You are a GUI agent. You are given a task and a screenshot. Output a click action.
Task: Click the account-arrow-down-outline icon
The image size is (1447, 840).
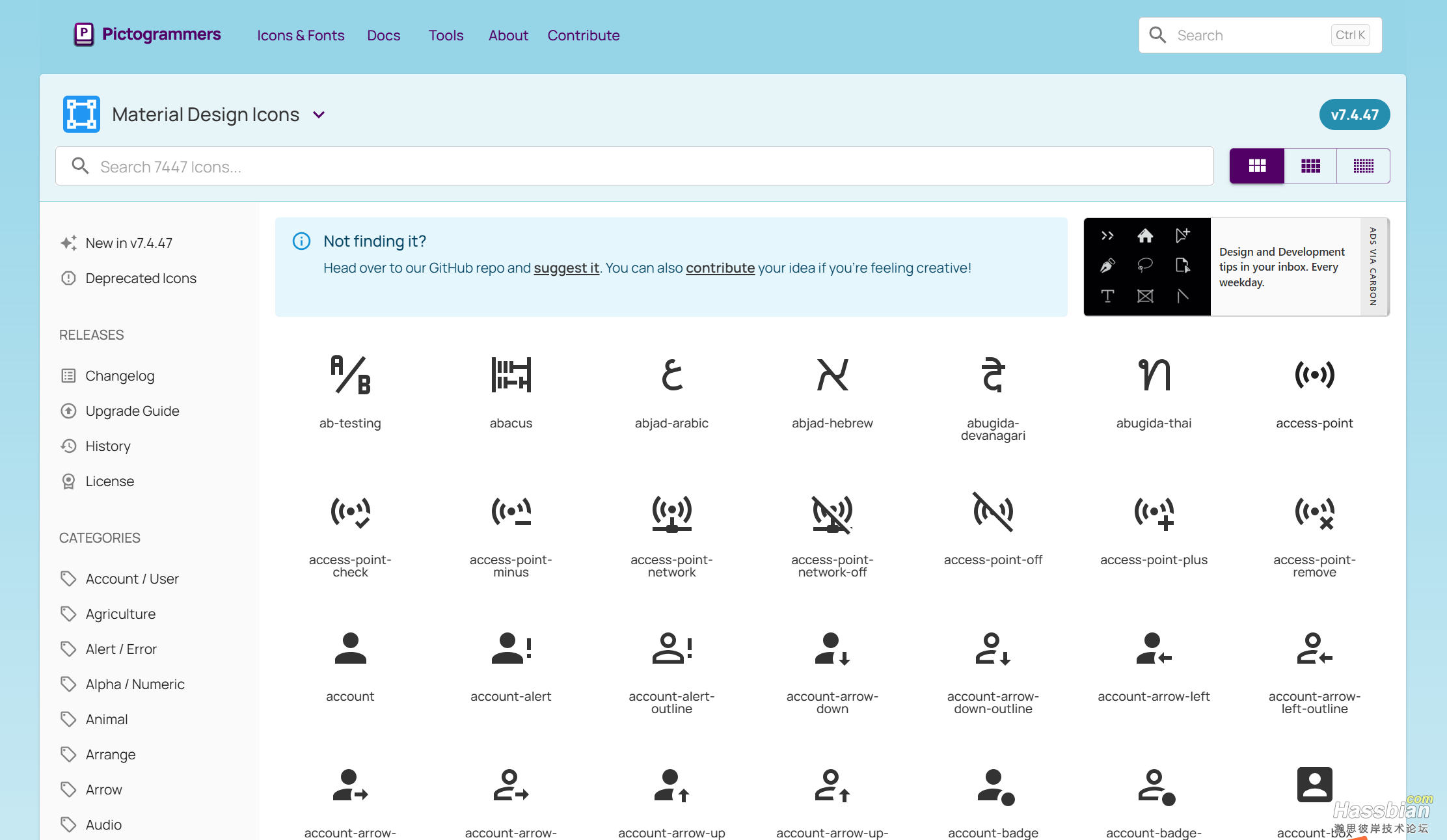[993, 649]
